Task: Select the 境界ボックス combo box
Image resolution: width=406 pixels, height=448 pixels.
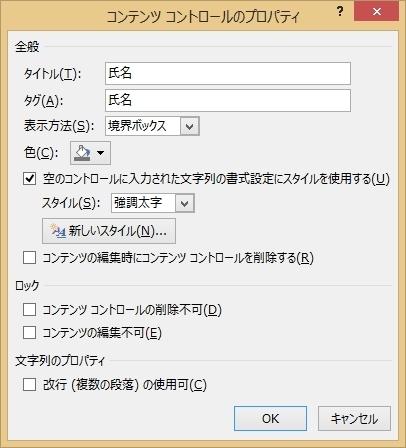Action: tap(152, 126)
